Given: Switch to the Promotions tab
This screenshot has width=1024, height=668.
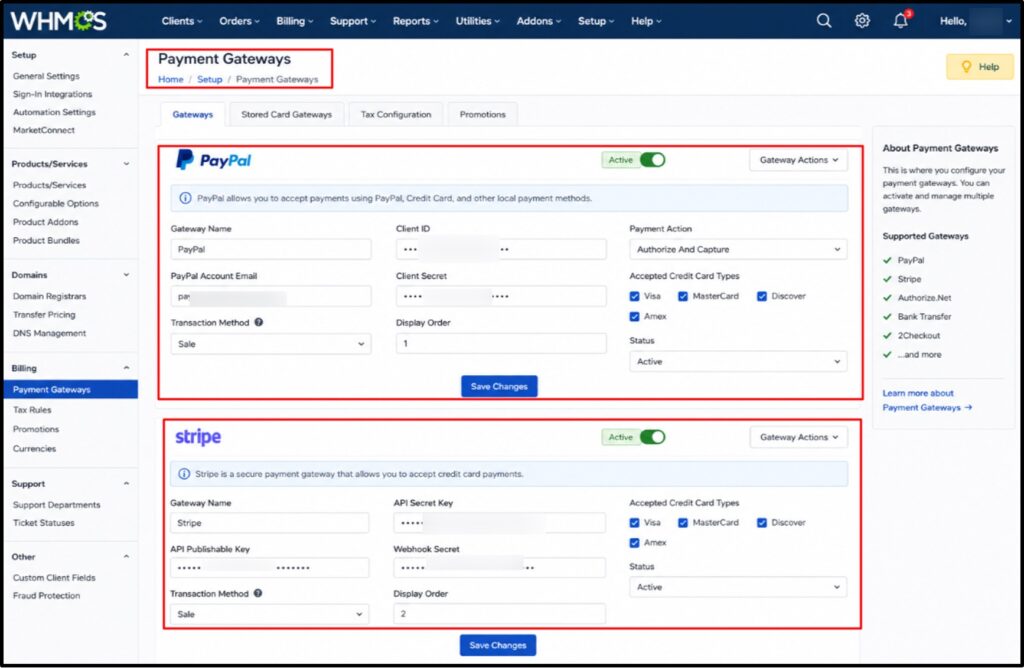Looking at the screenshot, I should coord(483,114).
